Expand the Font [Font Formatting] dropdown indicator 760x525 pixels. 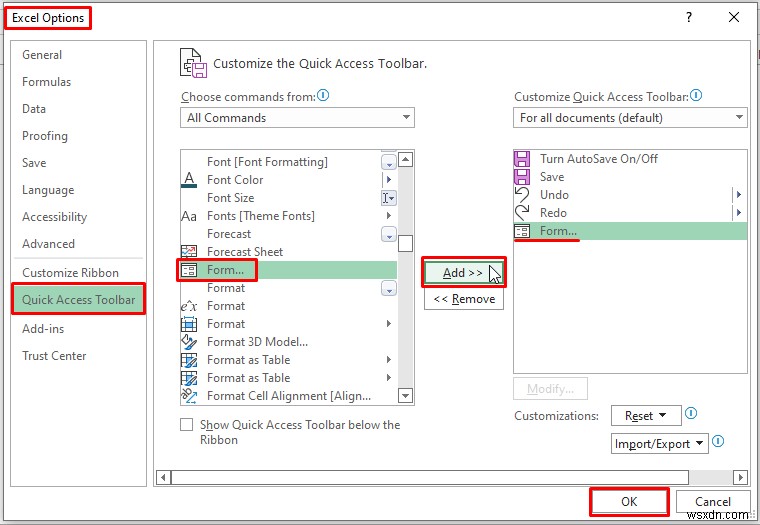[389, 162]
